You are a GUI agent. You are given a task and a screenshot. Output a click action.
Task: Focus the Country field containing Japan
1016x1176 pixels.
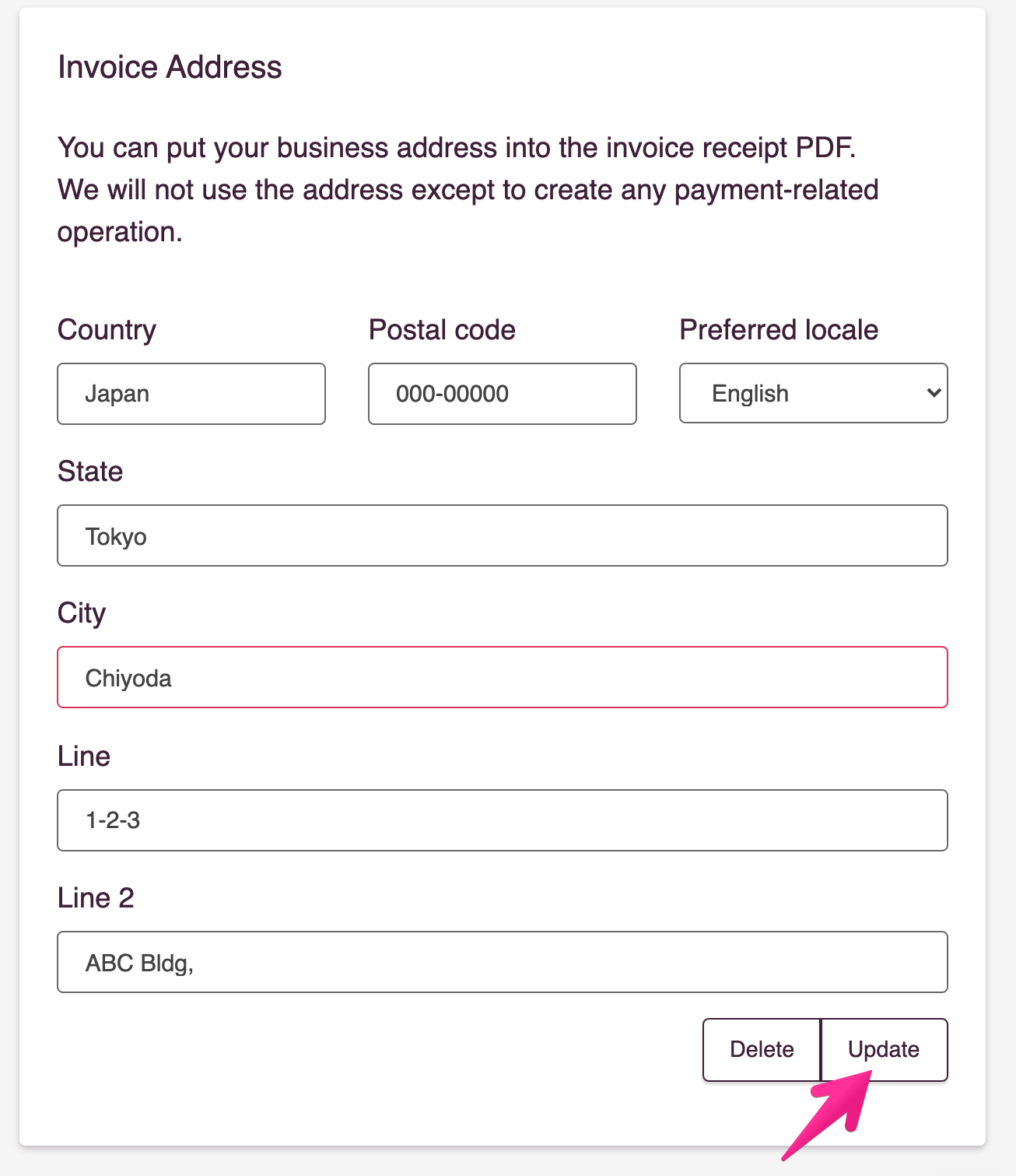[191, 394]
